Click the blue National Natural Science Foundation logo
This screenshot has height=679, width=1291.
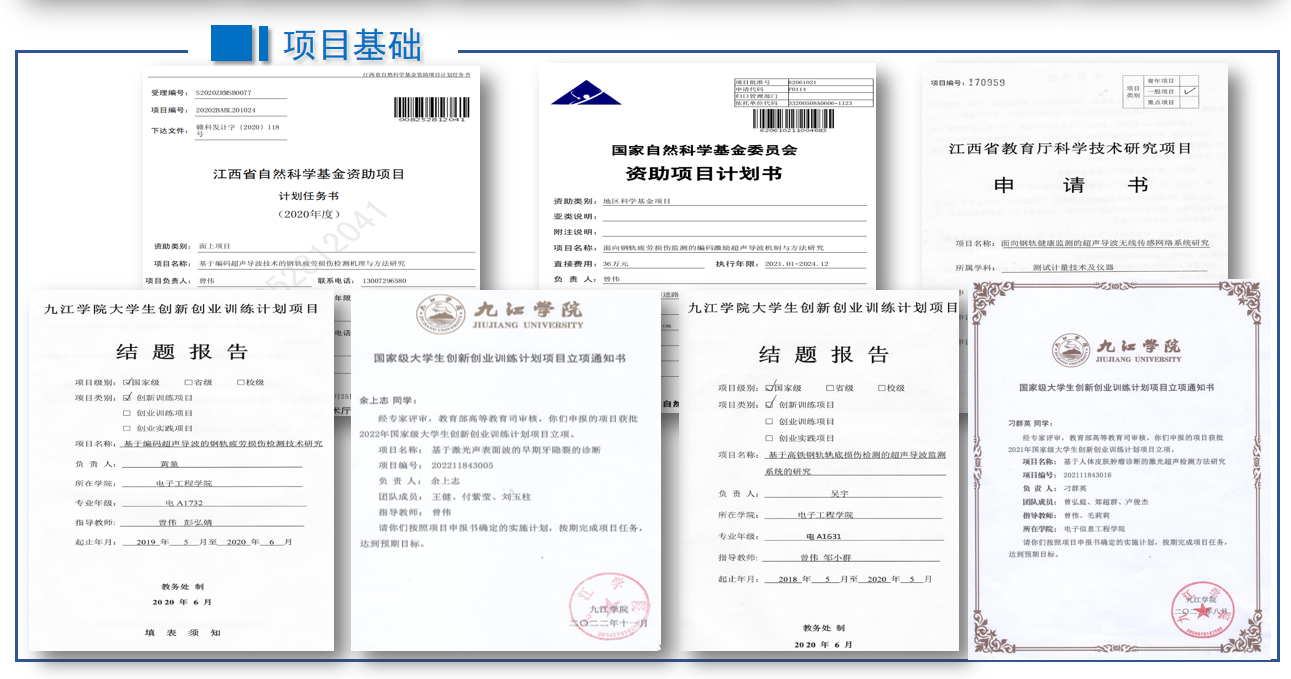(585, 93)
